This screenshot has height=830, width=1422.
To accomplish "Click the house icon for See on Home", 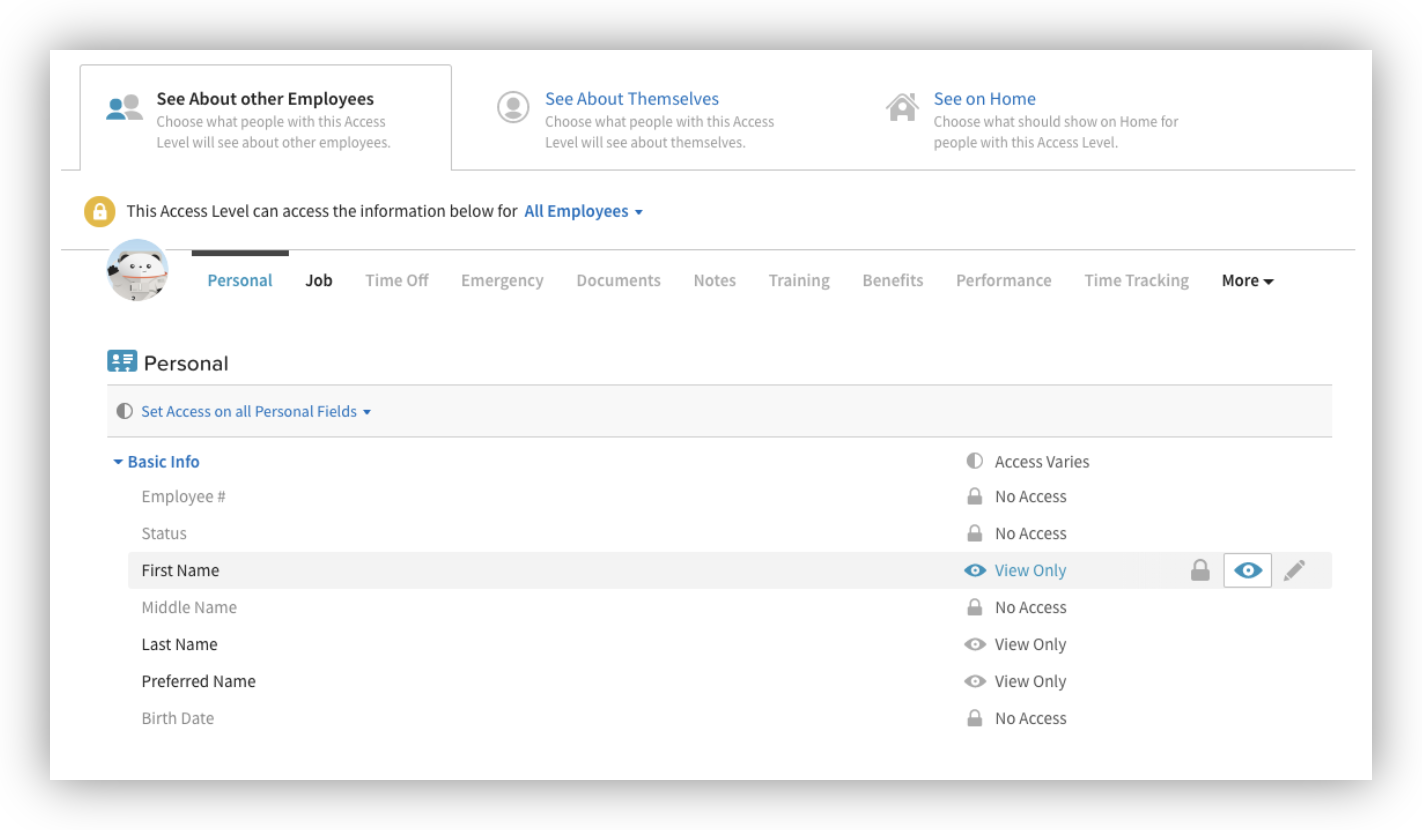I will click(x=902, y=108).
